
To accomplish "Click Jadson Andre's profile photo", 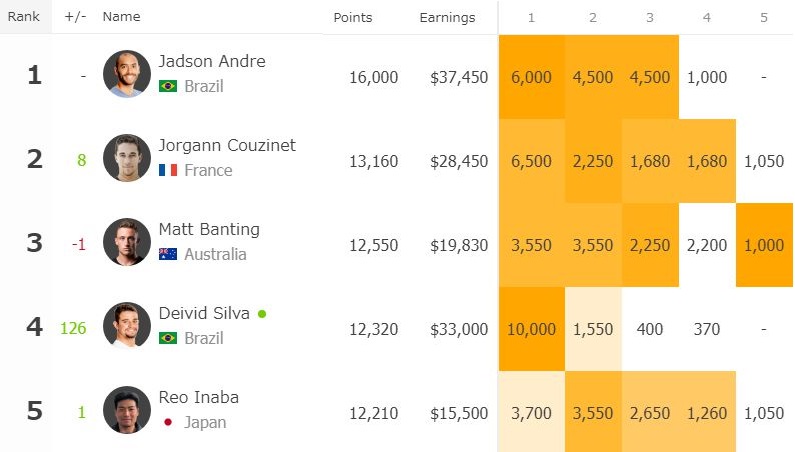I will coord(127,74).
